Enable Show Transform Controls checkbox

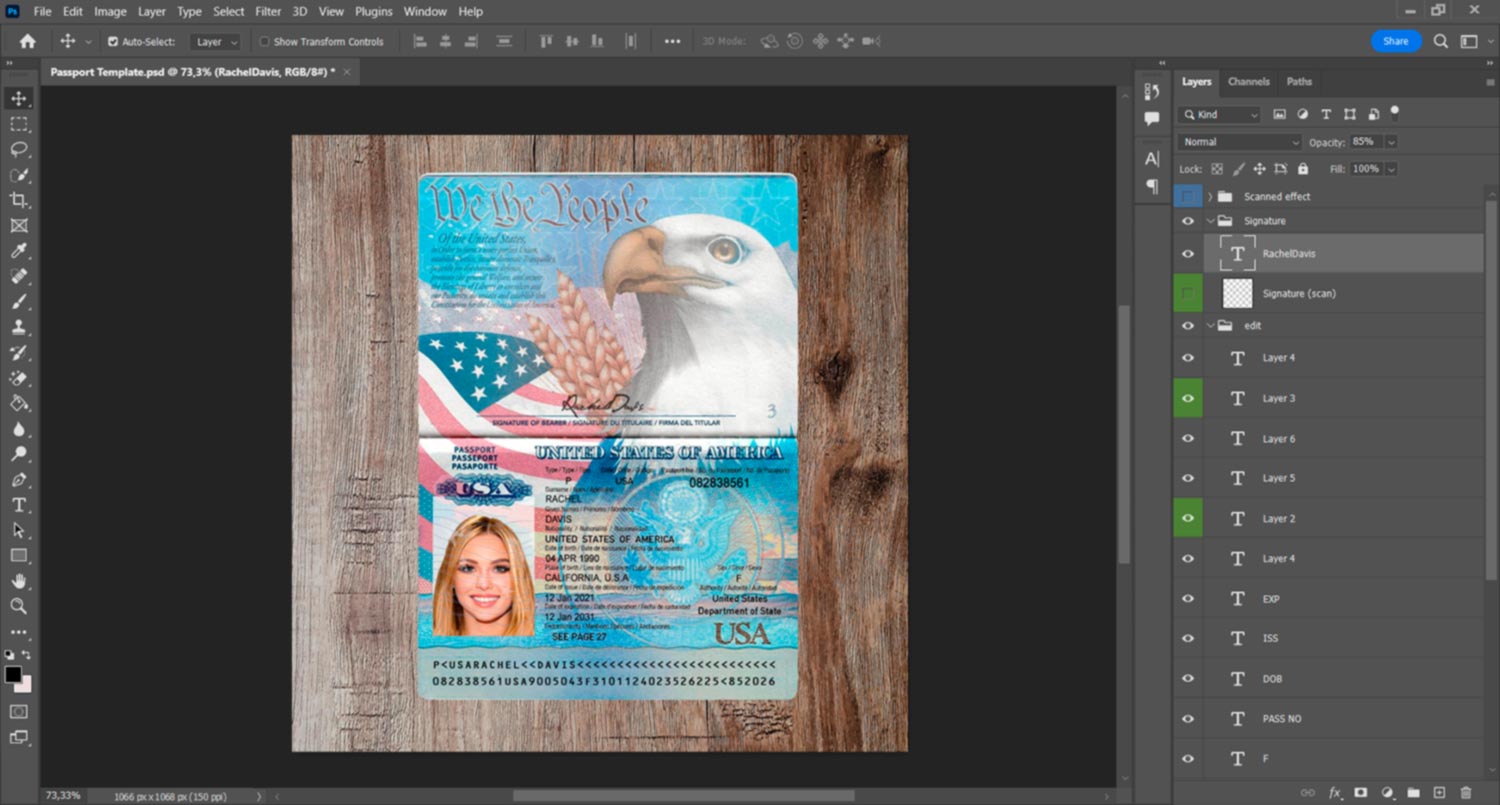point(265,42)
